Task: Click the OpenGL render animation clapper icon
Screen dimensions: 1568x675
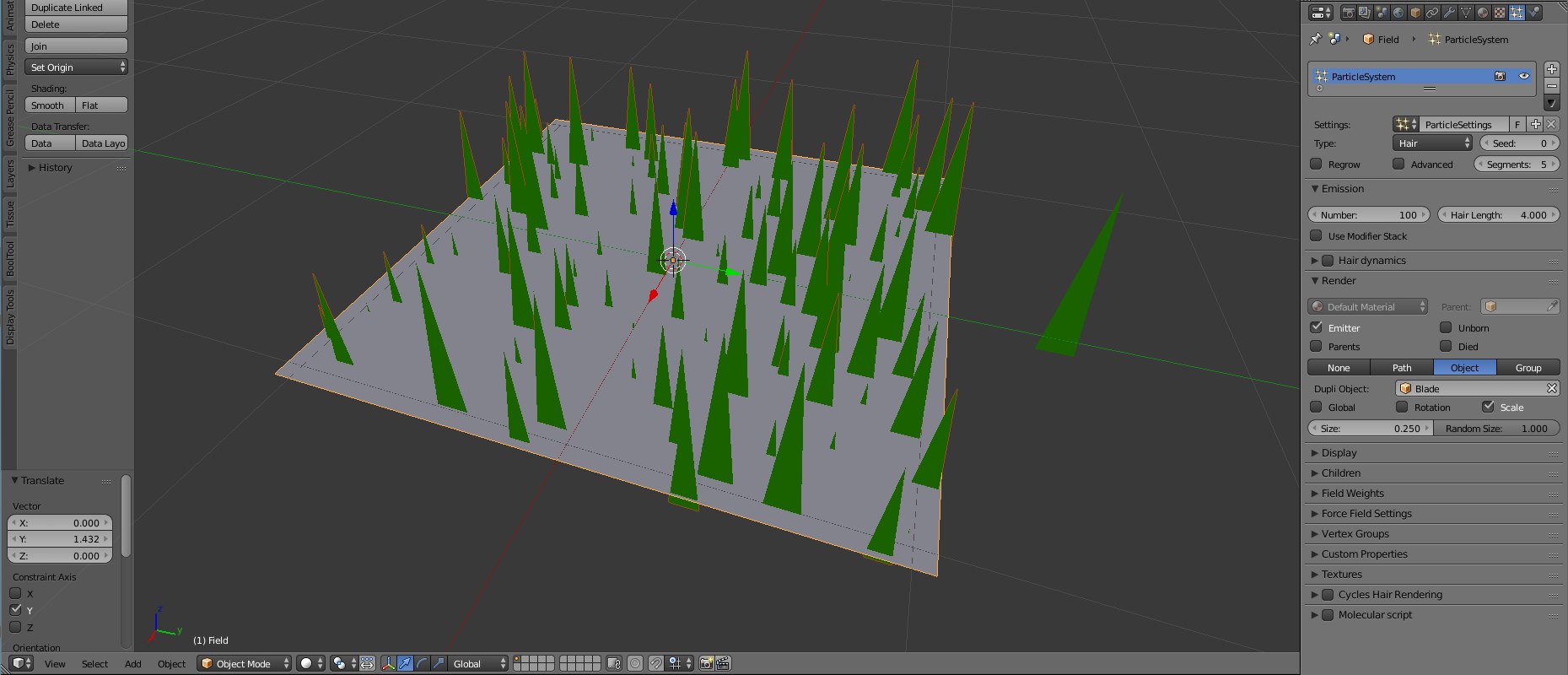Action: point(724,663)
